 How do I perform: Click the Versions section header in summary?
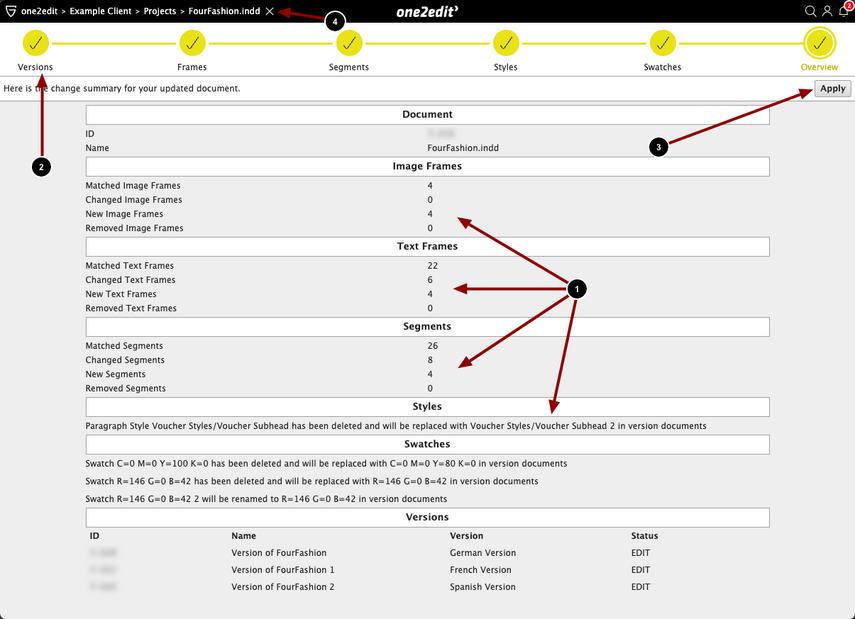tap(428, 517)
